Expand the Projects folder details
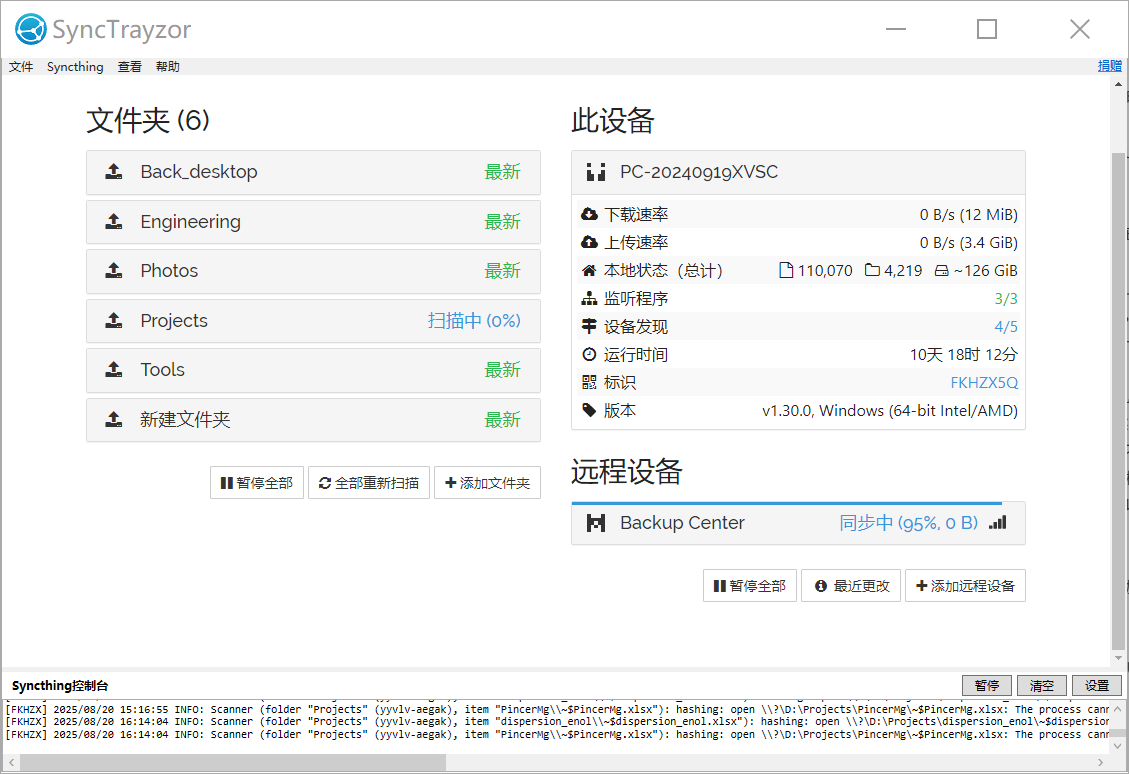The image size is (1129, 774). pos(313,321)
